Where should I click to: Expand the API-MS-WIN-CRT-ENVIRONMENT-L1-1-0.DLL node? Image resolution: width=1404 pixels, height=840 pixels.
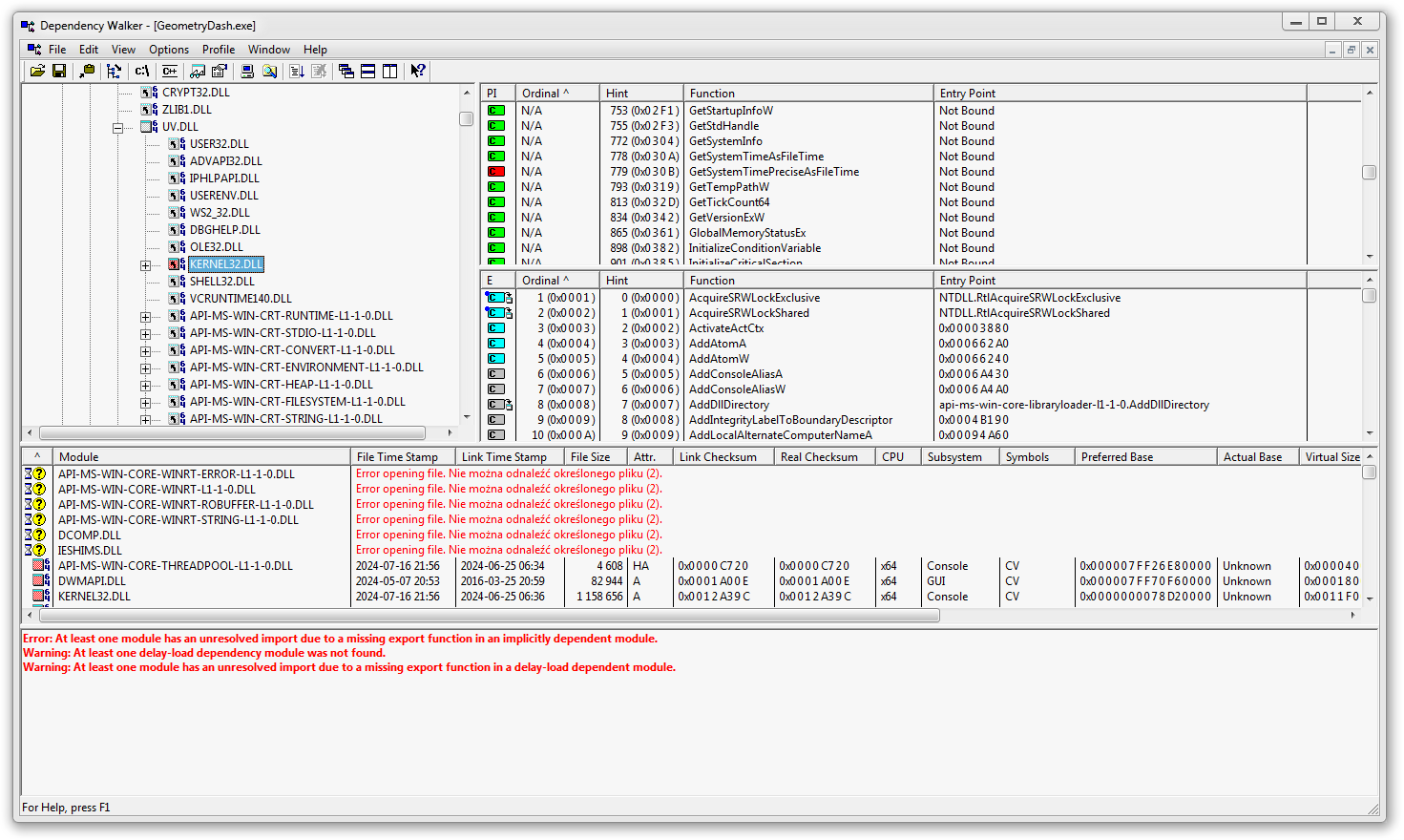click(x=145, y=367)
